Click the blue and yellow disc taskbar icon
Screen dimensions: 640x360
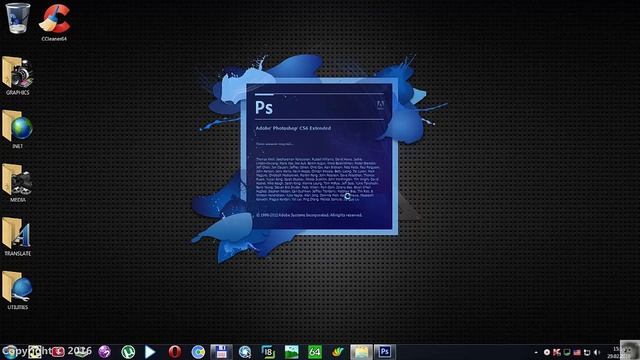pyautogui.click(x=198, y=351)
